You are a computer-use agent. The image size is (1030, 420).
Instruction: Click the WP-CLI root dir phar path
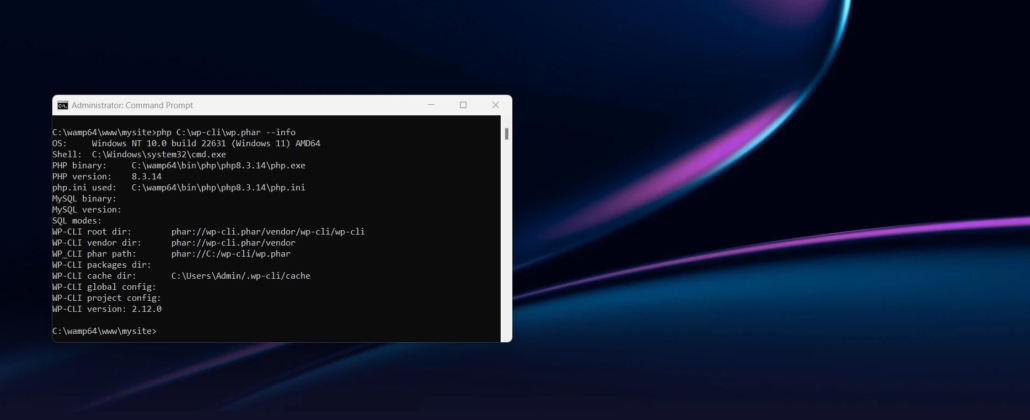click(x=267, y=231)
